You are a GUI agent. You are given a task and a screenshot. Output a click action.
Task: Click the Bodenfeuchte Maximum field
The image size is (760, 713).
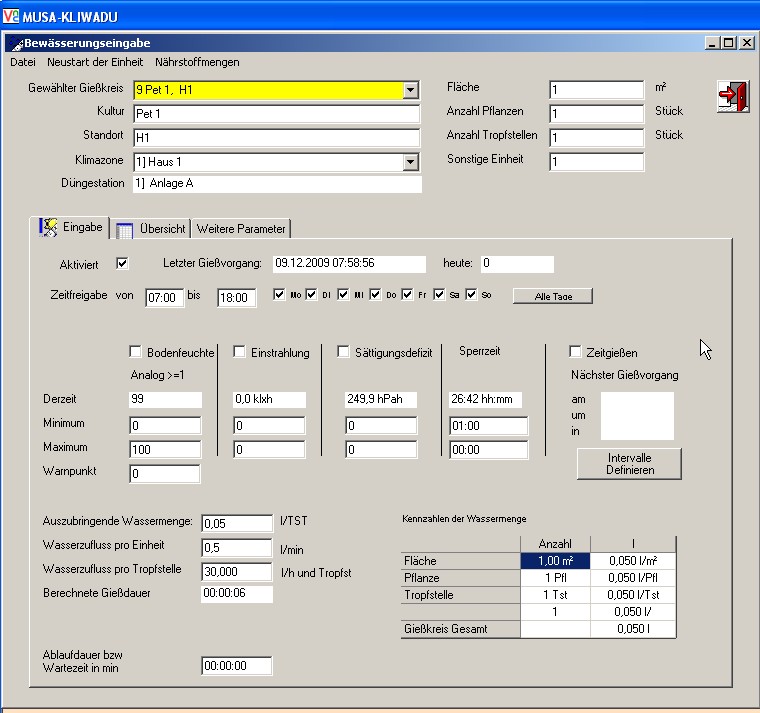tap(165, 450)
